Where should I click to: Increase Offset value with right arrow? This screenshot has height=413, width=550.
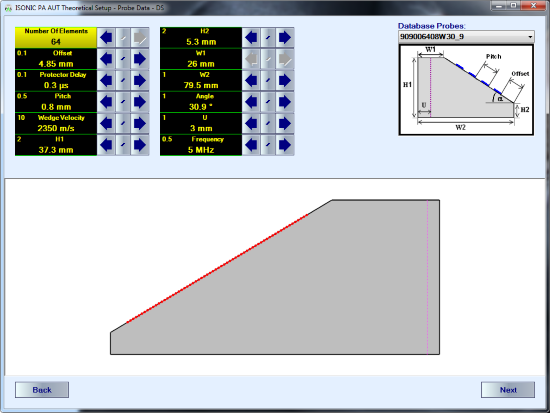[140, 59]
